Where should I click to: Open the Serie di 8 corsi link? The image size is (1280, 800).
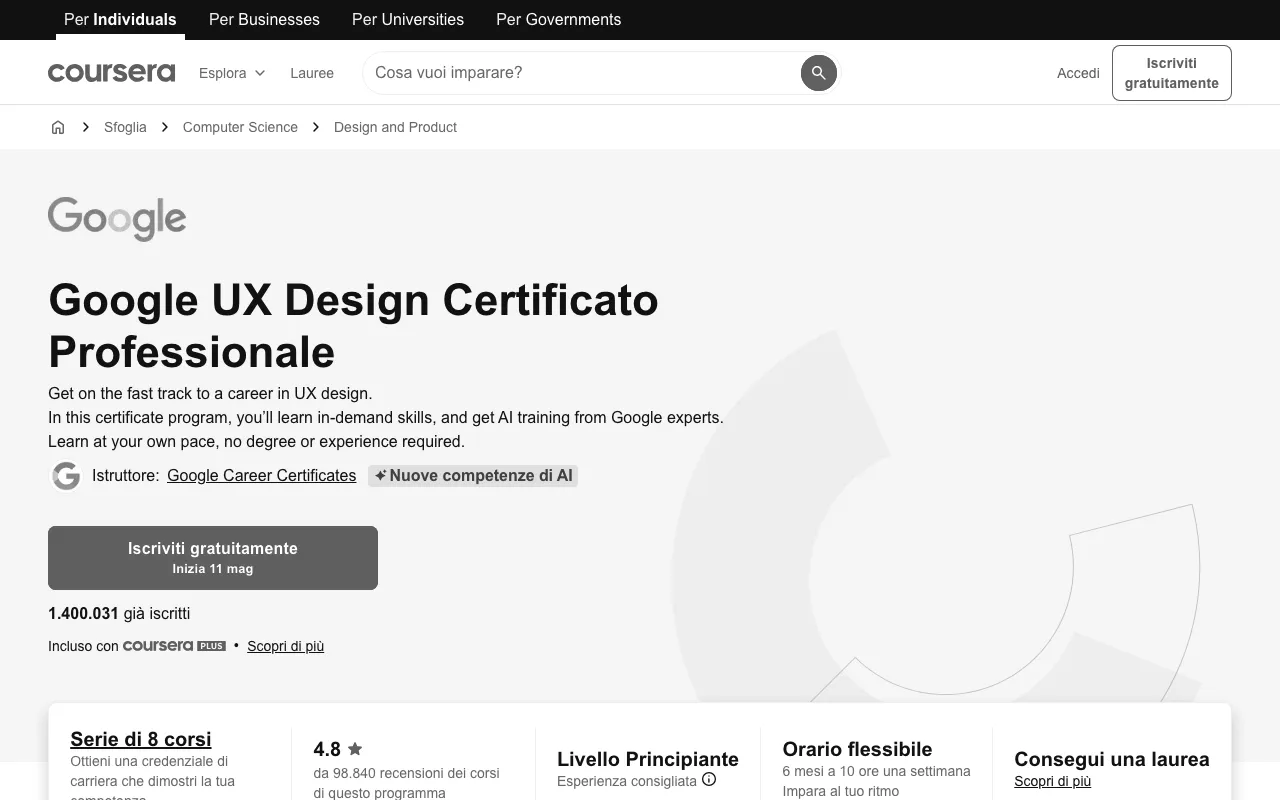coord(140,739)
